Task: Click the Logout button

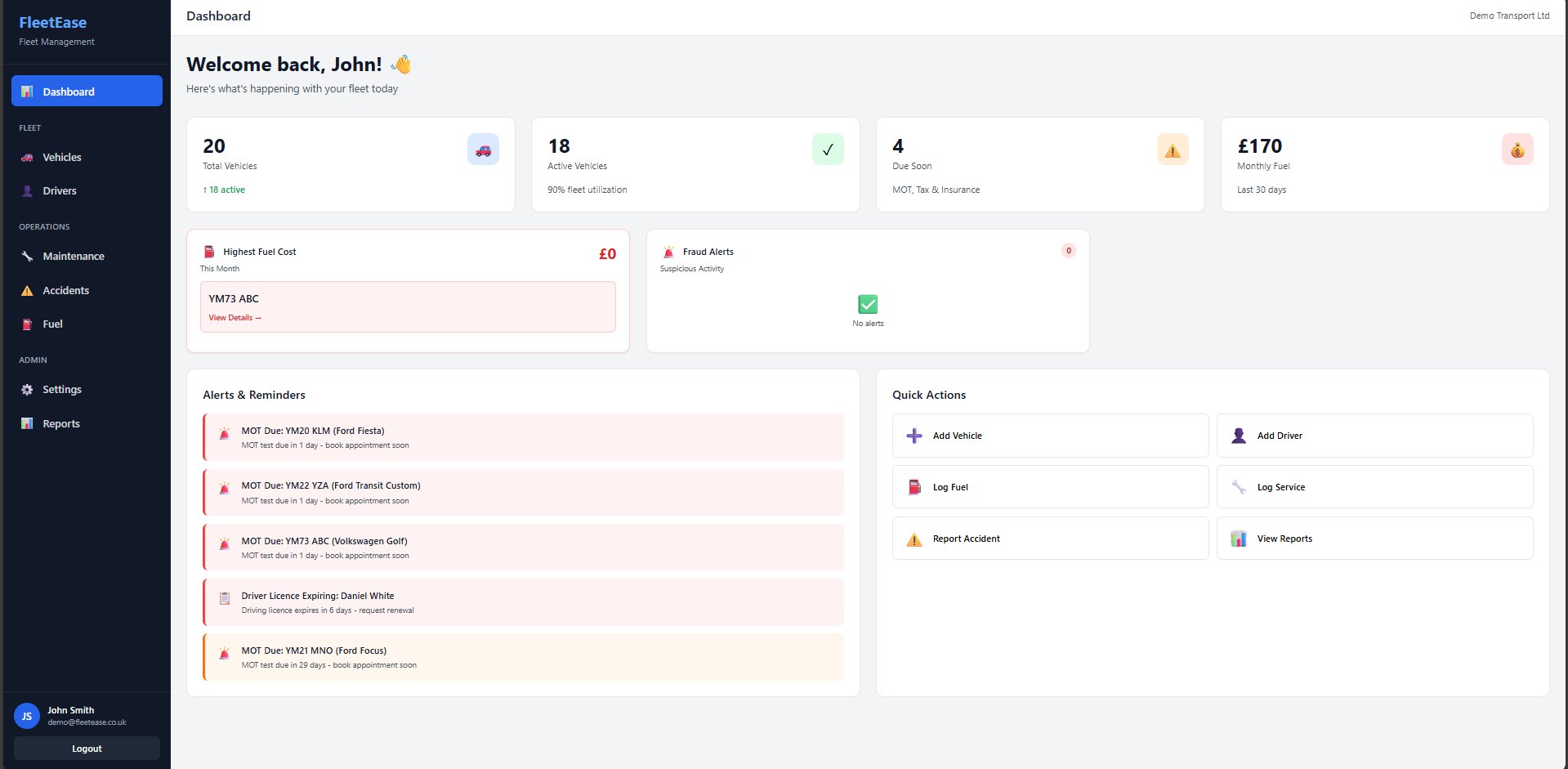Action: coord(86,748)
